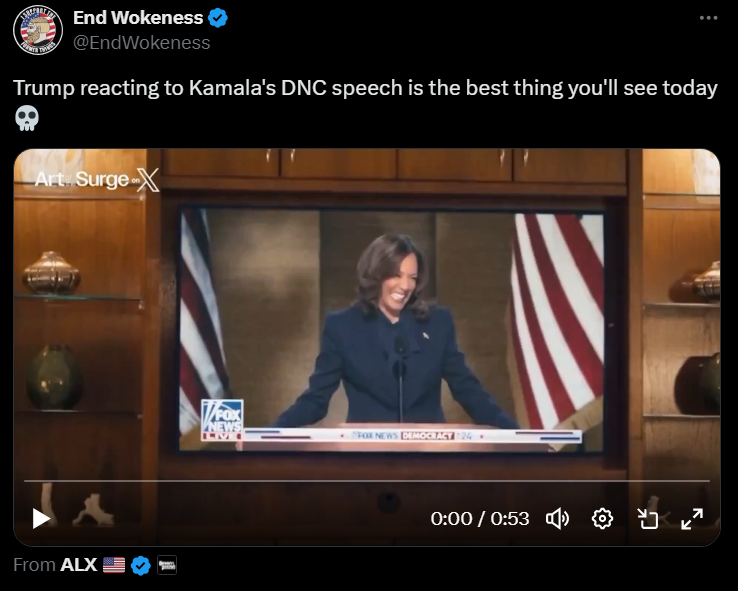Open End Wokeness profile avatar
The image size is (738, 591).
click(x=38, y=30)
